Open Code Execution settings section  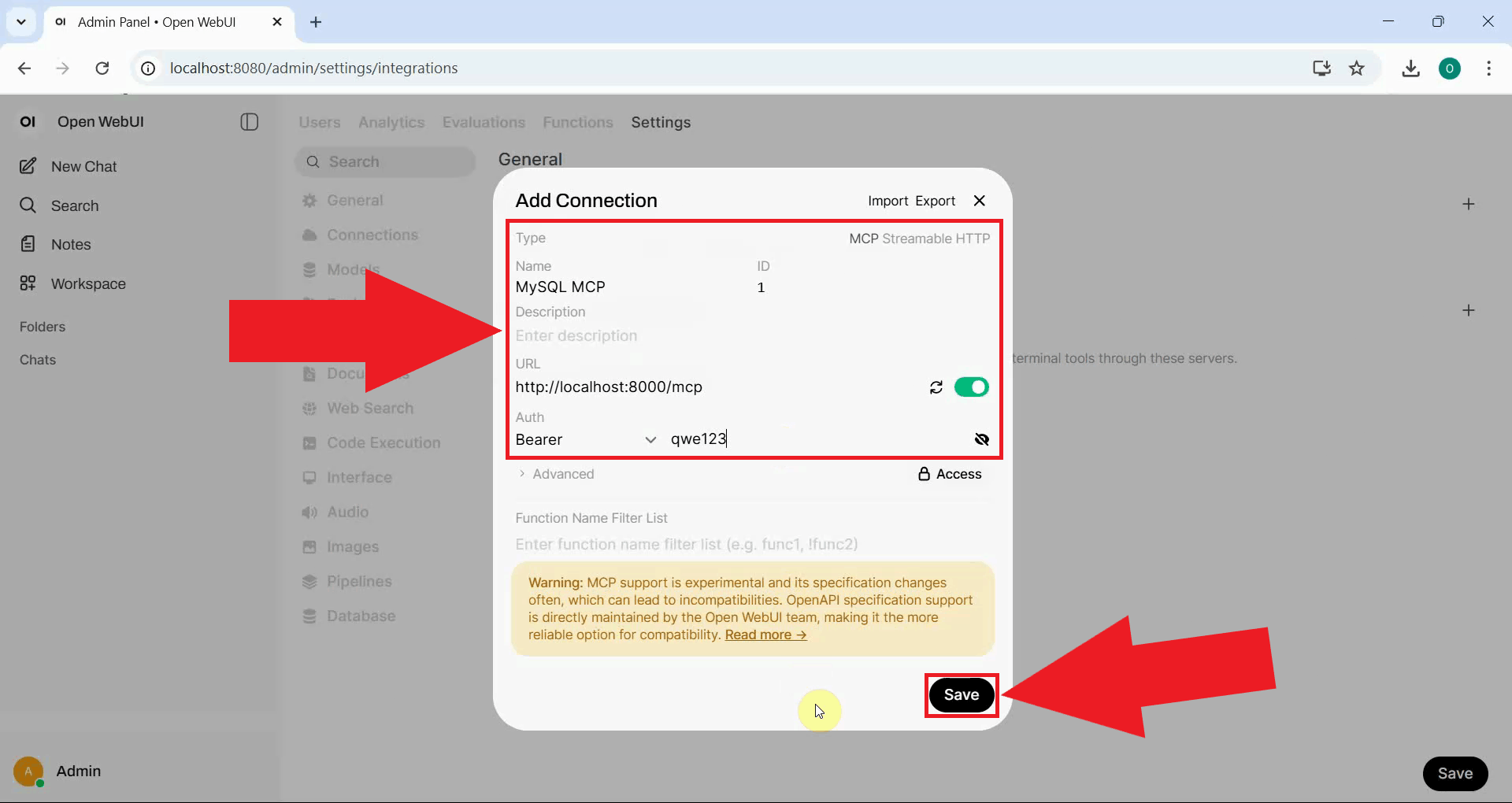383,442
